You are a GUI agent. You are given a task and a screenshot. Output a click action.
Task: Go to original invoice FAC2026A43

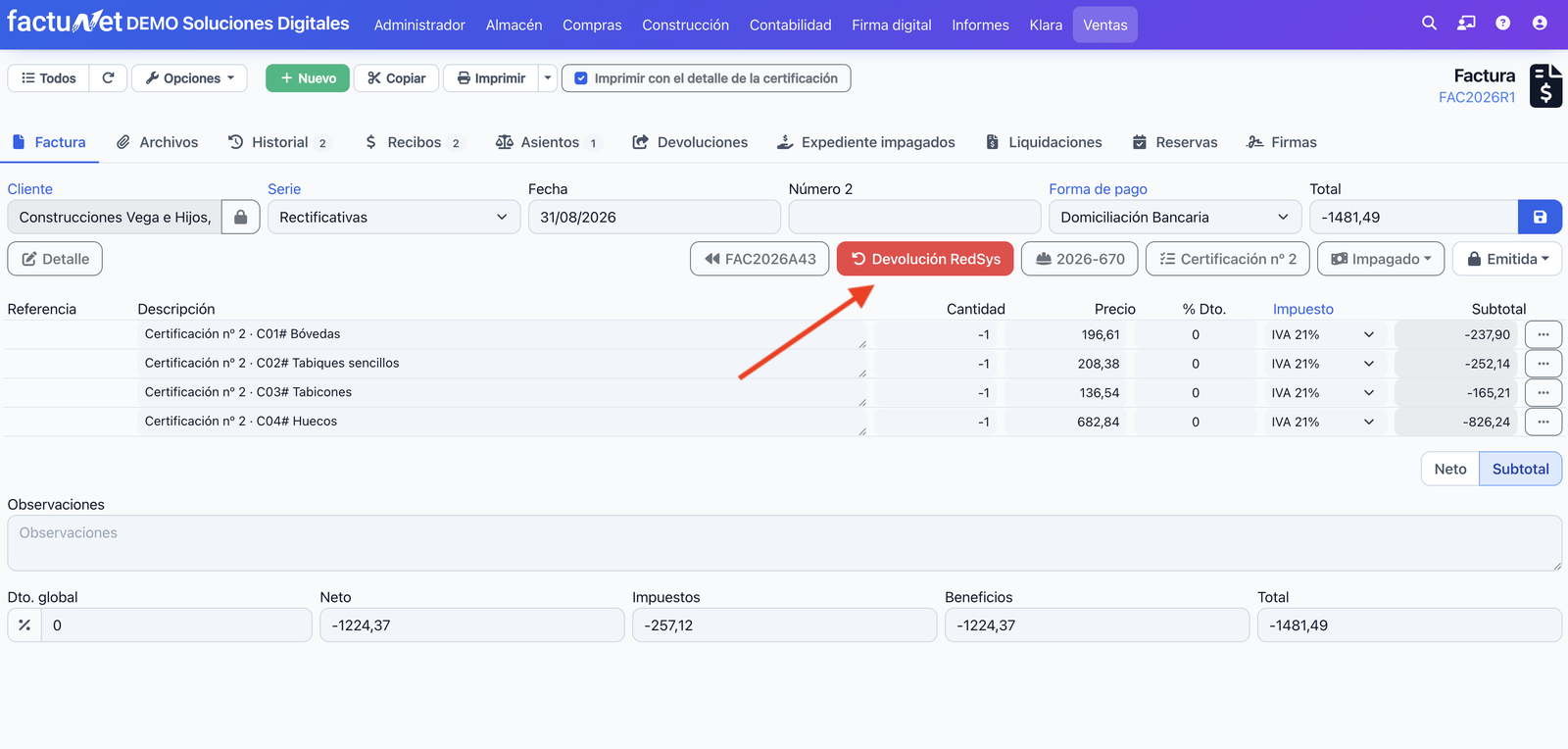(x=759, y=259)
